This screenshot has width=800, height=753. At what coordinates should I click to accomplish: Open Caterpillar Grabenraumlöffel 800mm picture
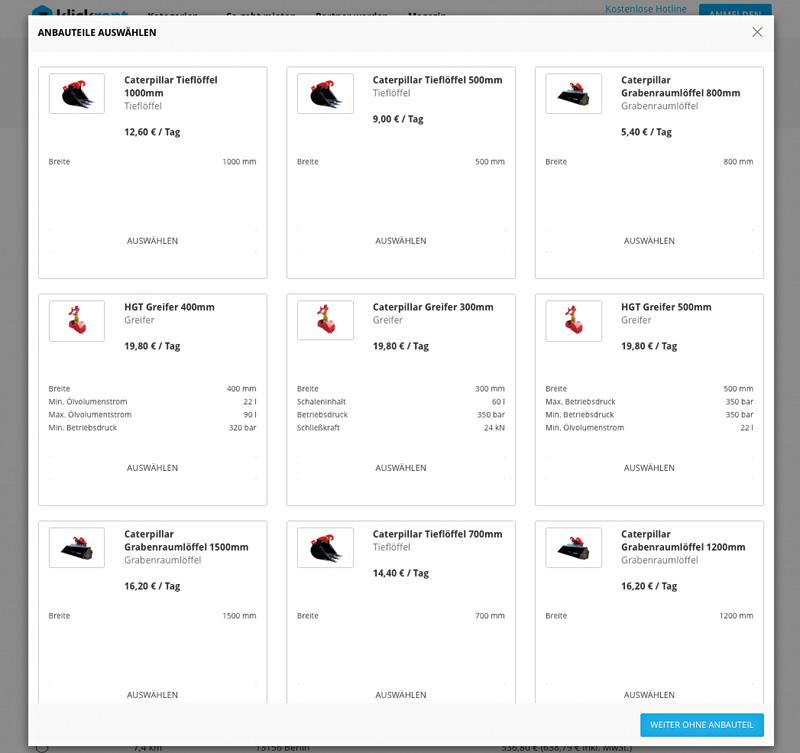coord(574,94)
